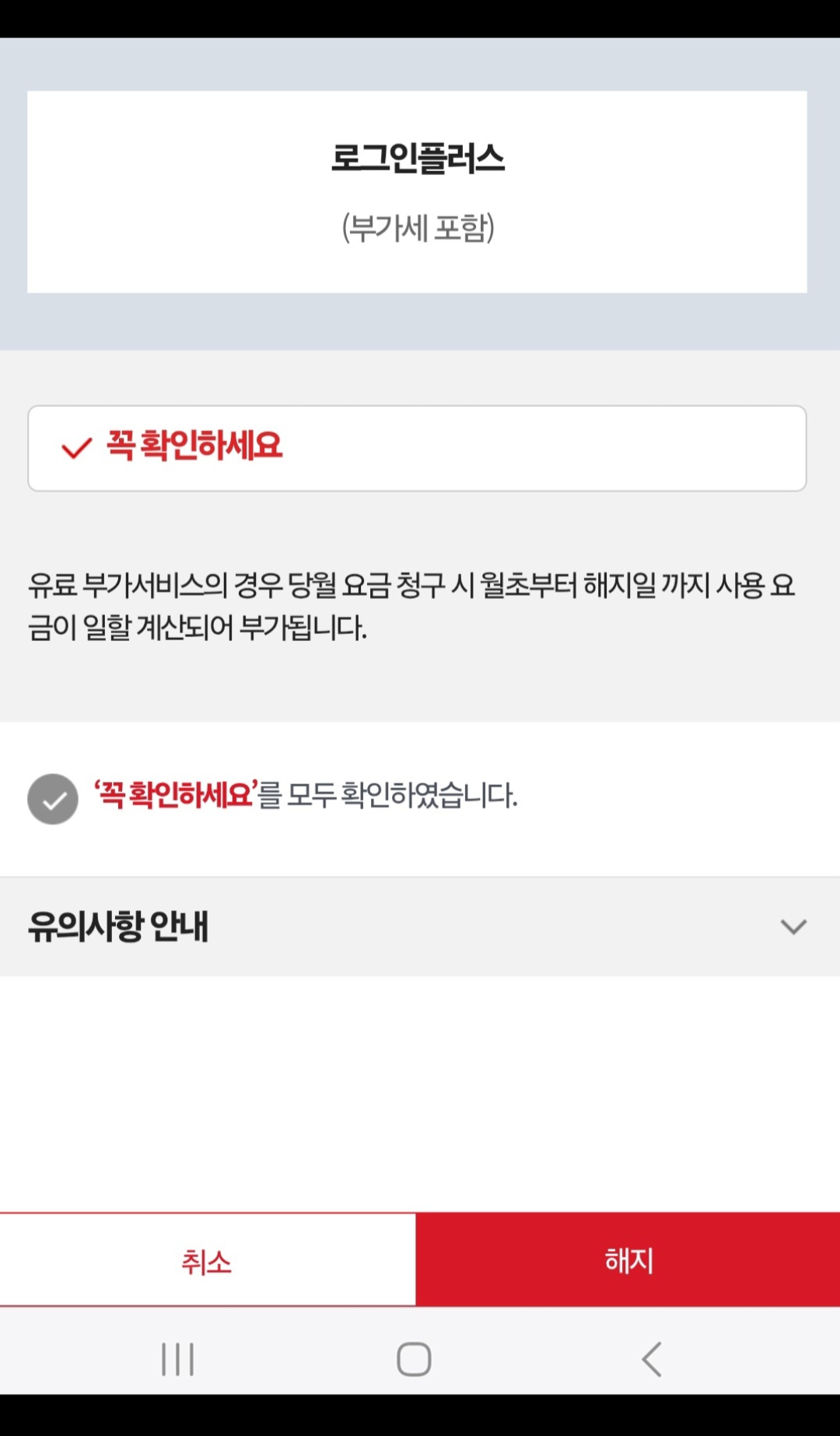Click the 로그인플러스 title card
The height and width of the screenshot is (1436, 840).
click(420, 189)
